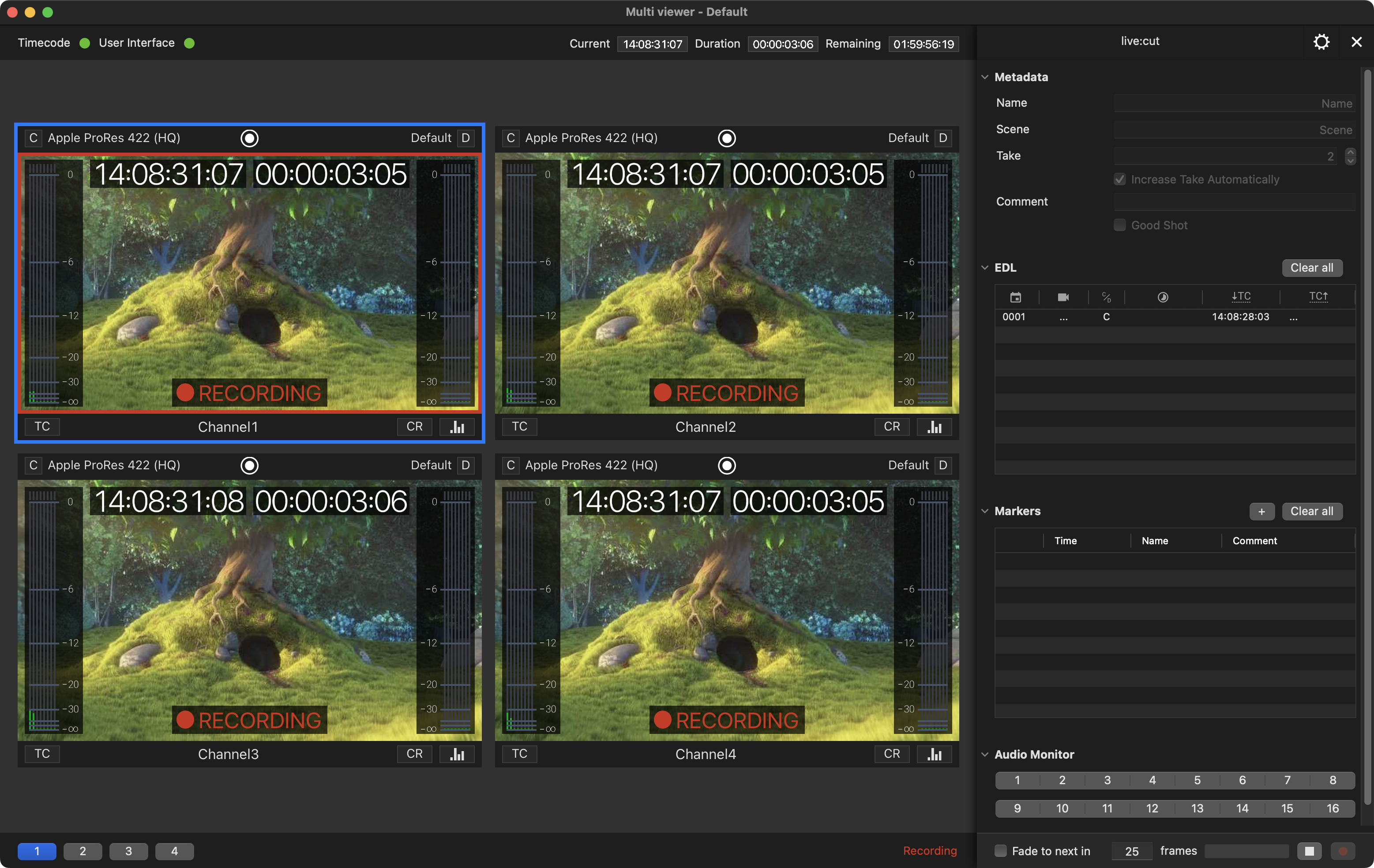
Task: Clear all Markers
Action: click(x=1312, y=512)
